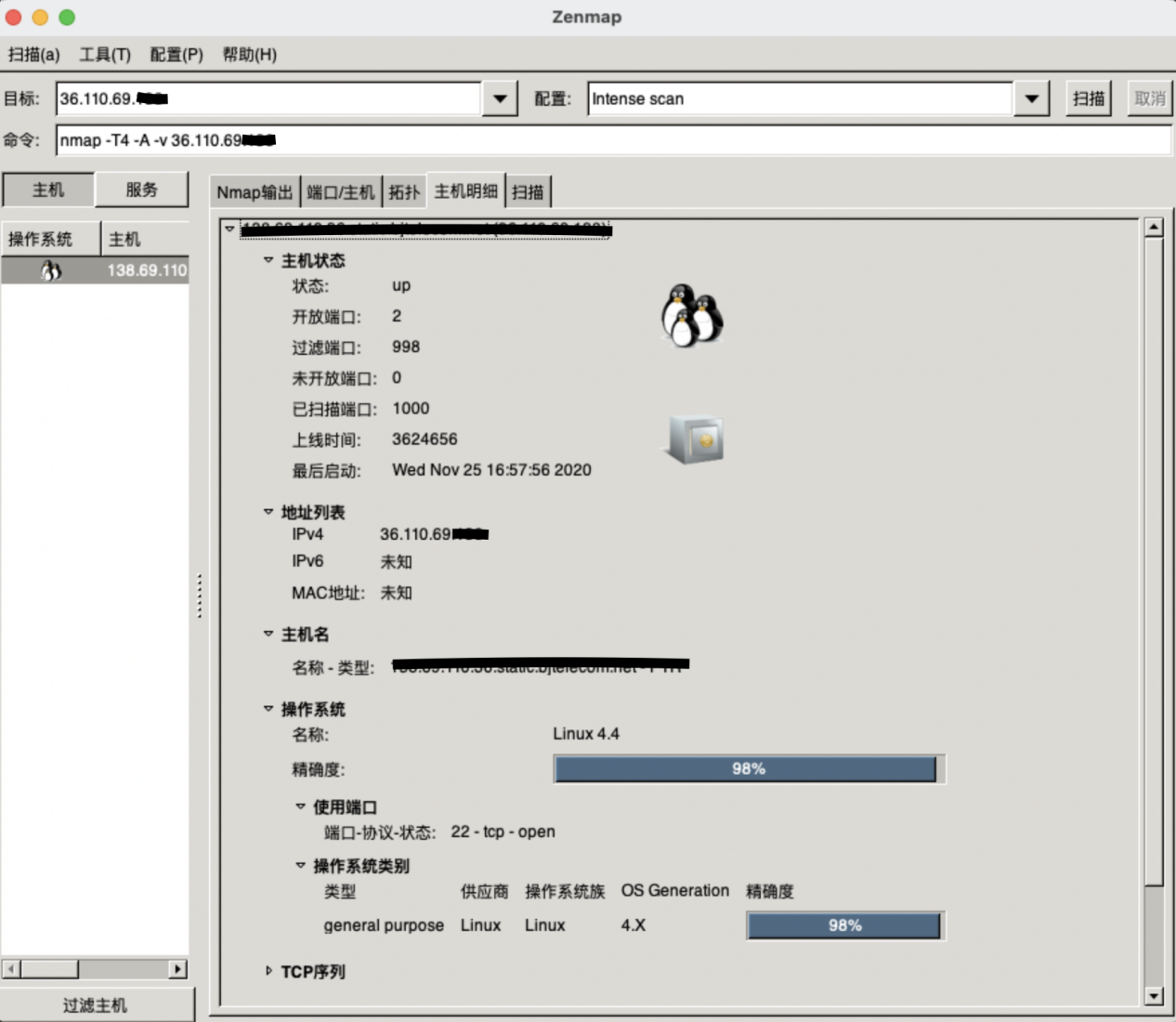Switch to the Nmap输出 tab
1176x1022 pixels.
(254, 192)
